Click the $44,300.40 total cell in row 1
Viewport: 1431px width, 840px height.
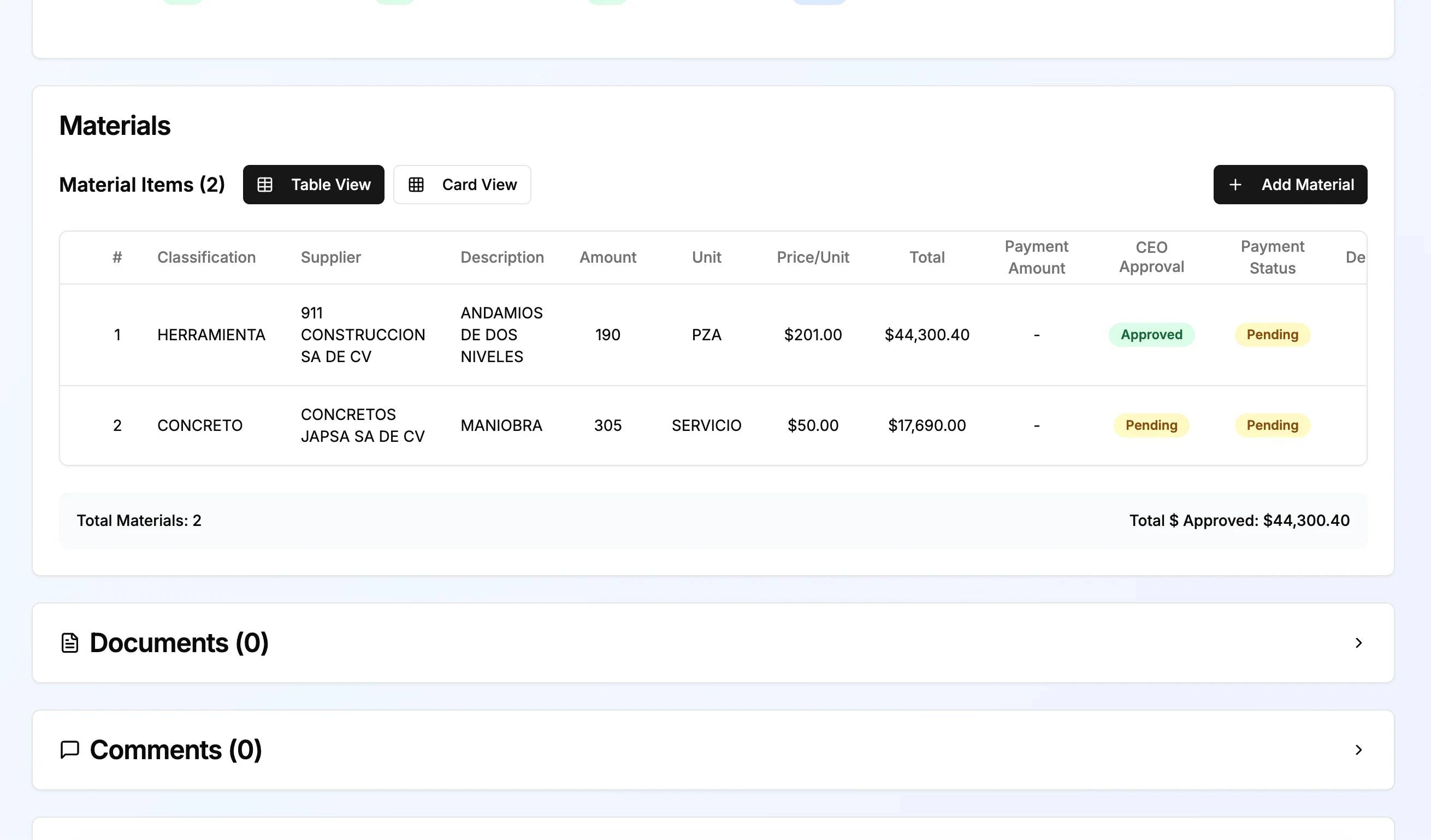click(x=927, y=334)
